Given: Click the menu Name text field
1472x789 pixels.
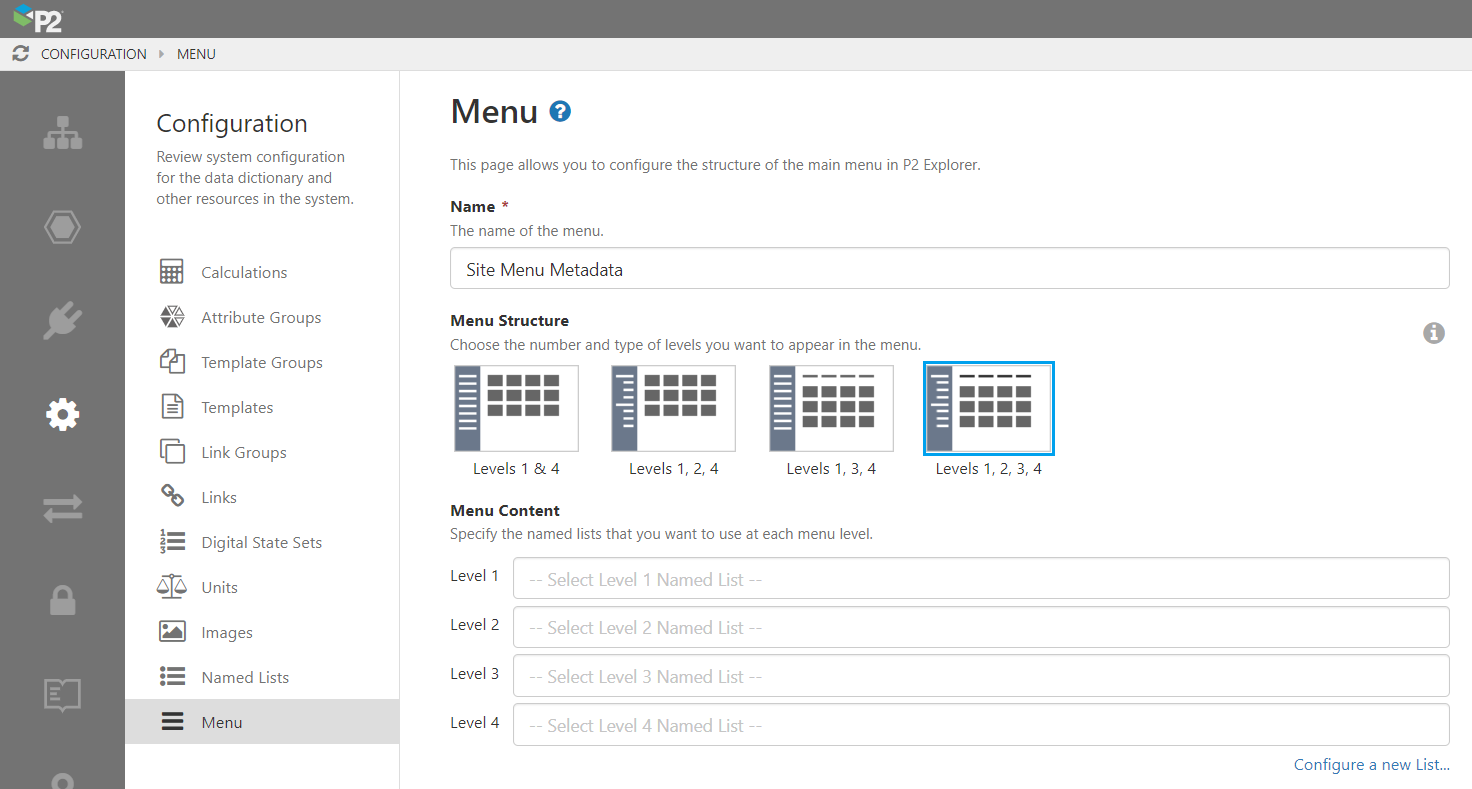Looking at the screenshot, I should click(949, 269).
